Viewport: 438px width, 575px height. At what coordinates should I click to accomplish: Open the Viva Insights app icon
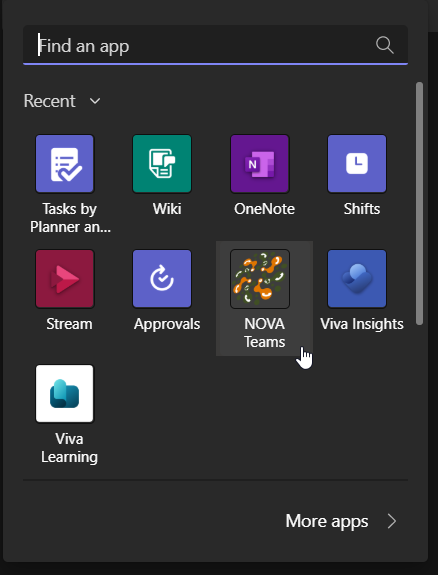(357, 279)
